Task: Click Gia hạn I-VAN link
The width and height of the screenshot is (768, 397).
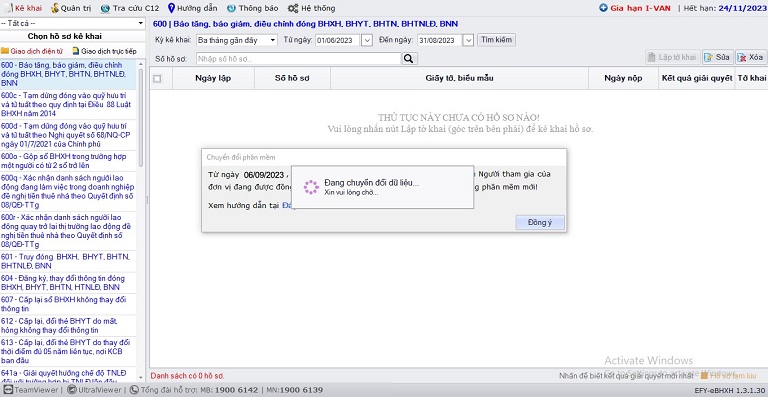Action: tap(640, 8)
